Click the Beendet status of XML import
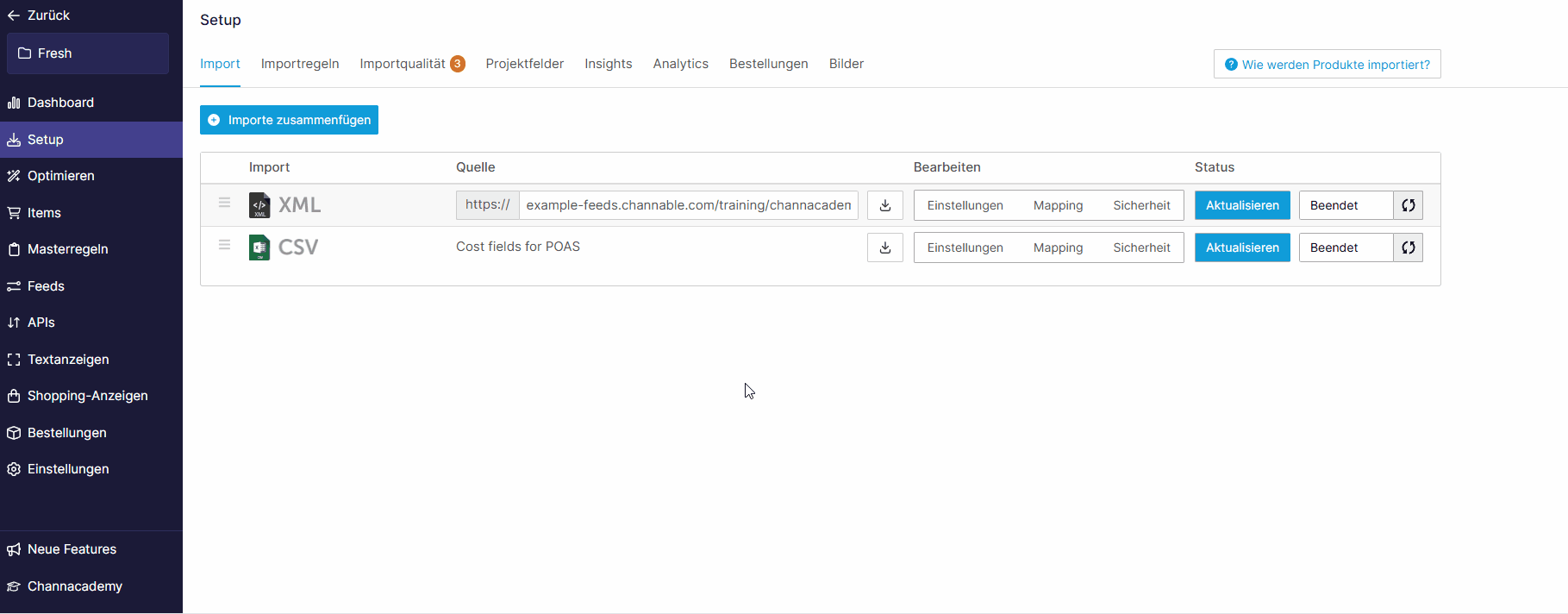1568x614 pixels. click(1346, 205)
